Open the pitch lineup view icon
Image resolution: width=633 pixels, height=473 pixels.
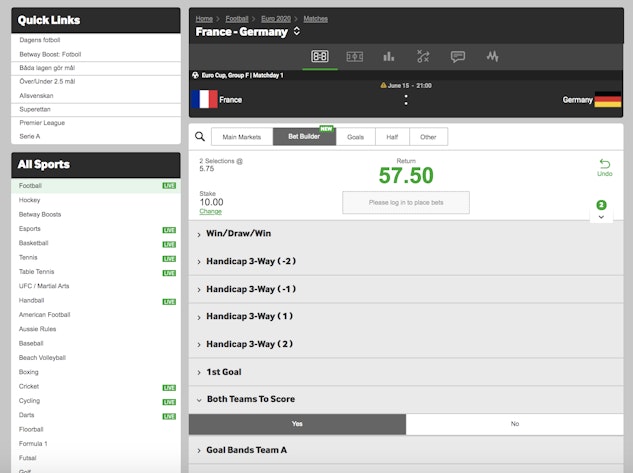[x=354, y=57]
